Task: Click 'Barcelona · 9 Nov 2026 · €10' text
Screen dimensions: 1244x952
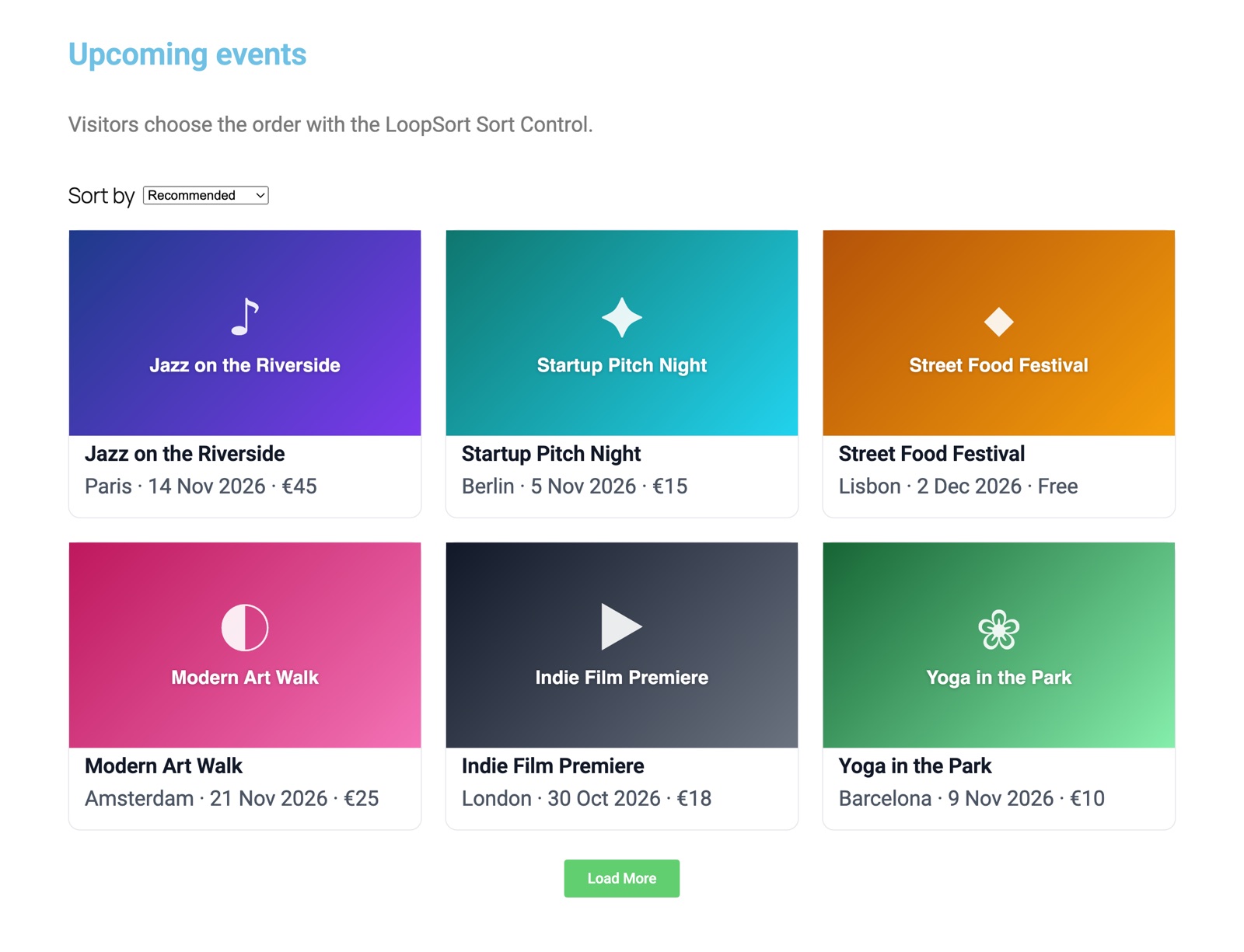Action: 971,799
